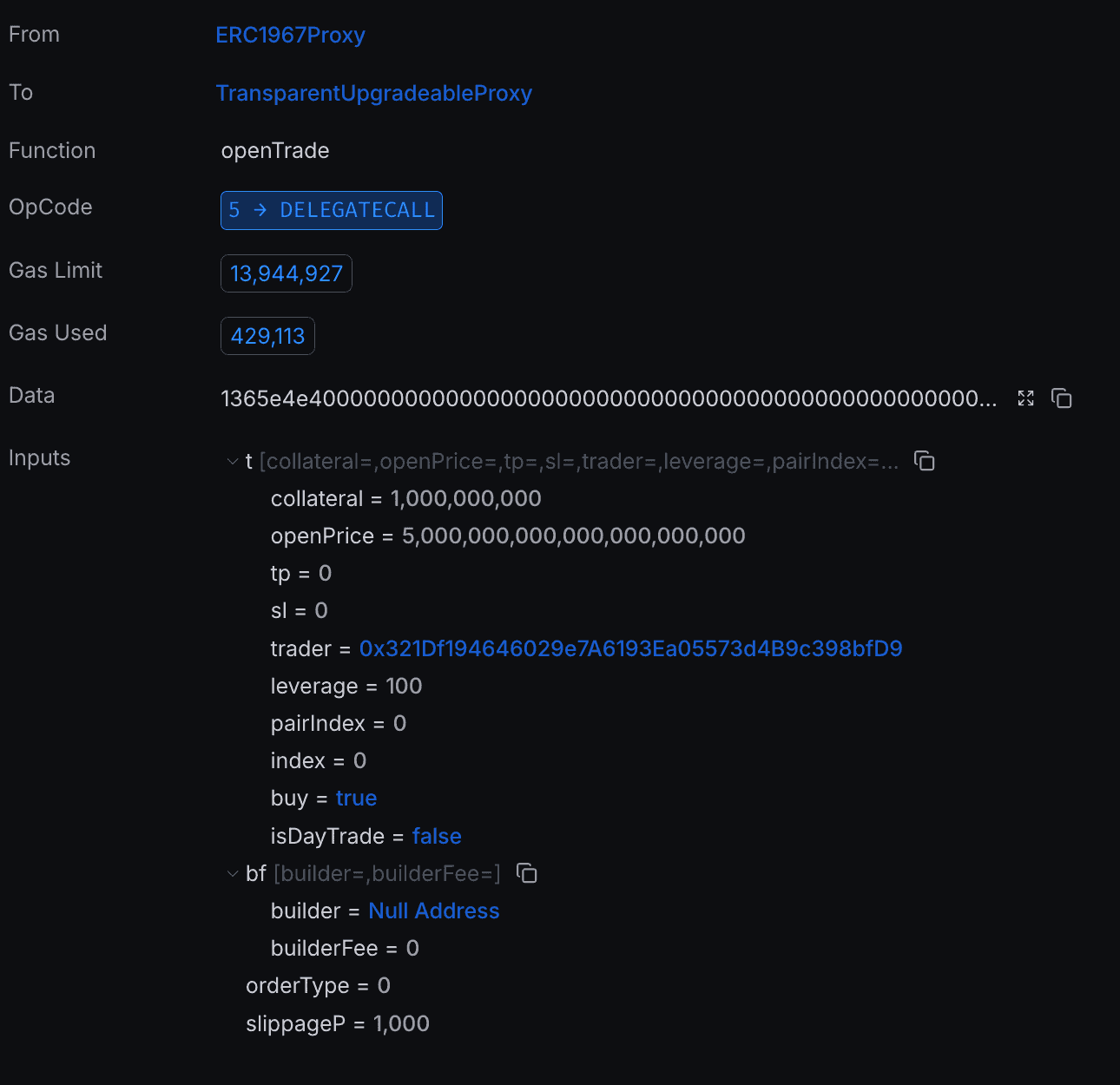
Task: Copy the raw Data hex string
Action: pos(1062,398)
